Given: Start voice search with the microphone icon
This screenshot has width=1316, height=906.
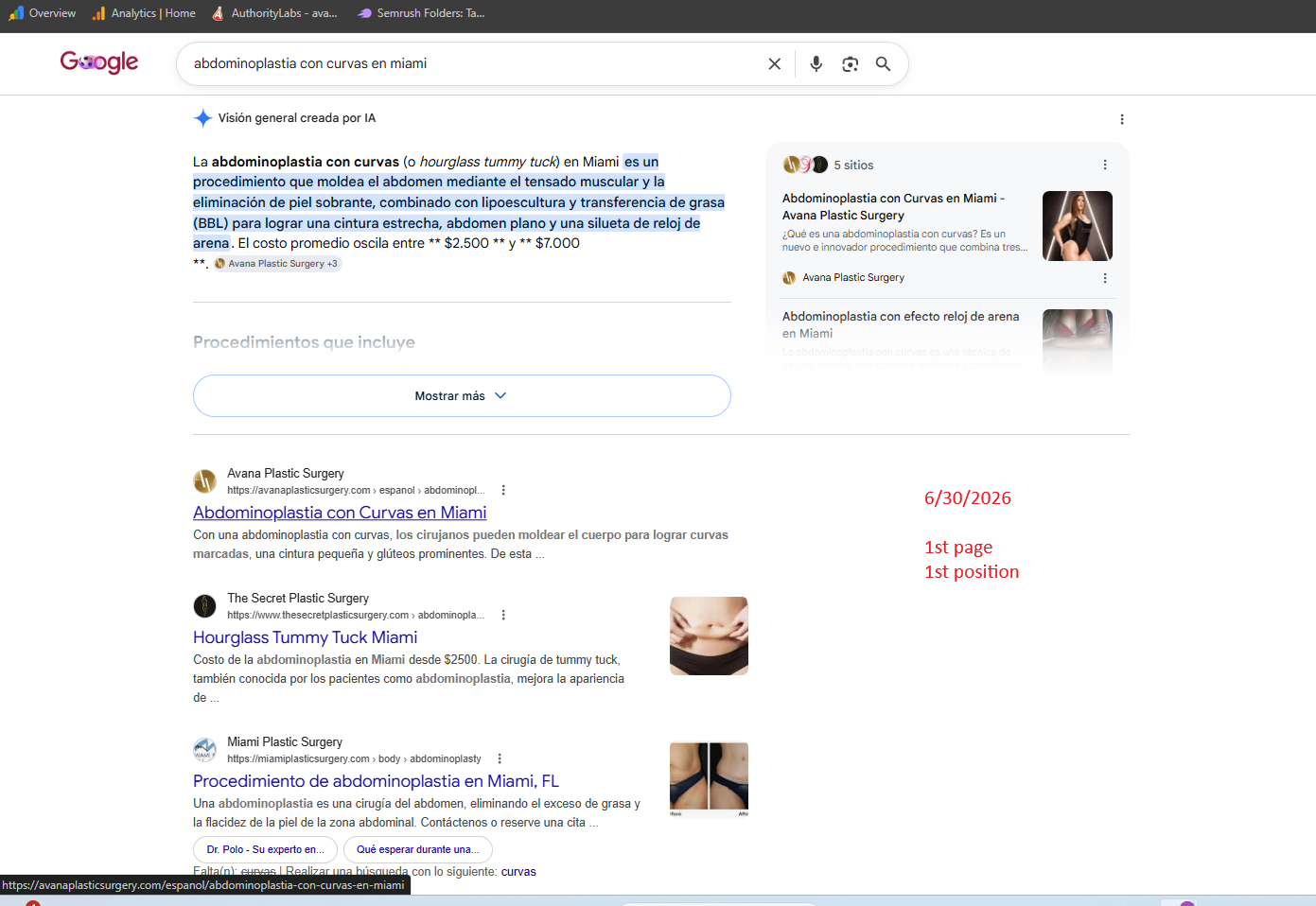Looking at the screenshot, I should tap(816, 63).
